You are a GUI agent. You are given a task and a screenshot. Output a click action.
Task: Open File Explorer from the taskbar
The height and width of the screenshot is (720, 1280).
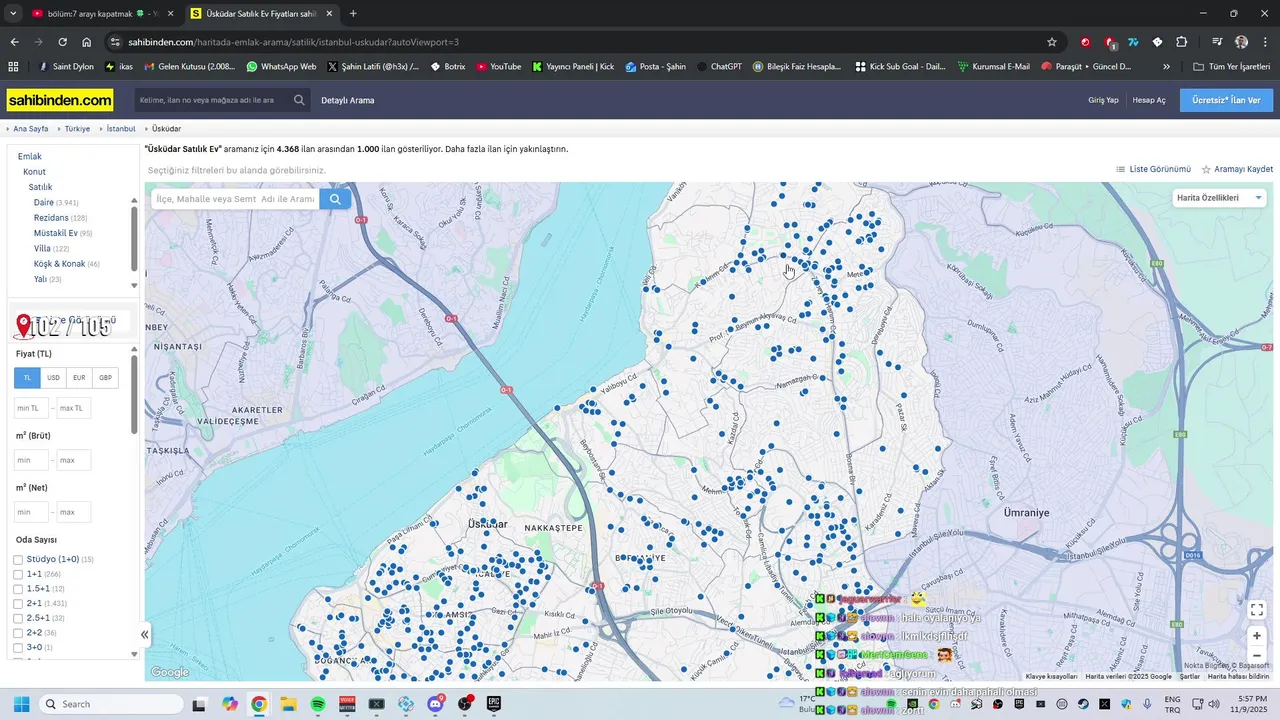pyautogui.click(x=288, y=704)
